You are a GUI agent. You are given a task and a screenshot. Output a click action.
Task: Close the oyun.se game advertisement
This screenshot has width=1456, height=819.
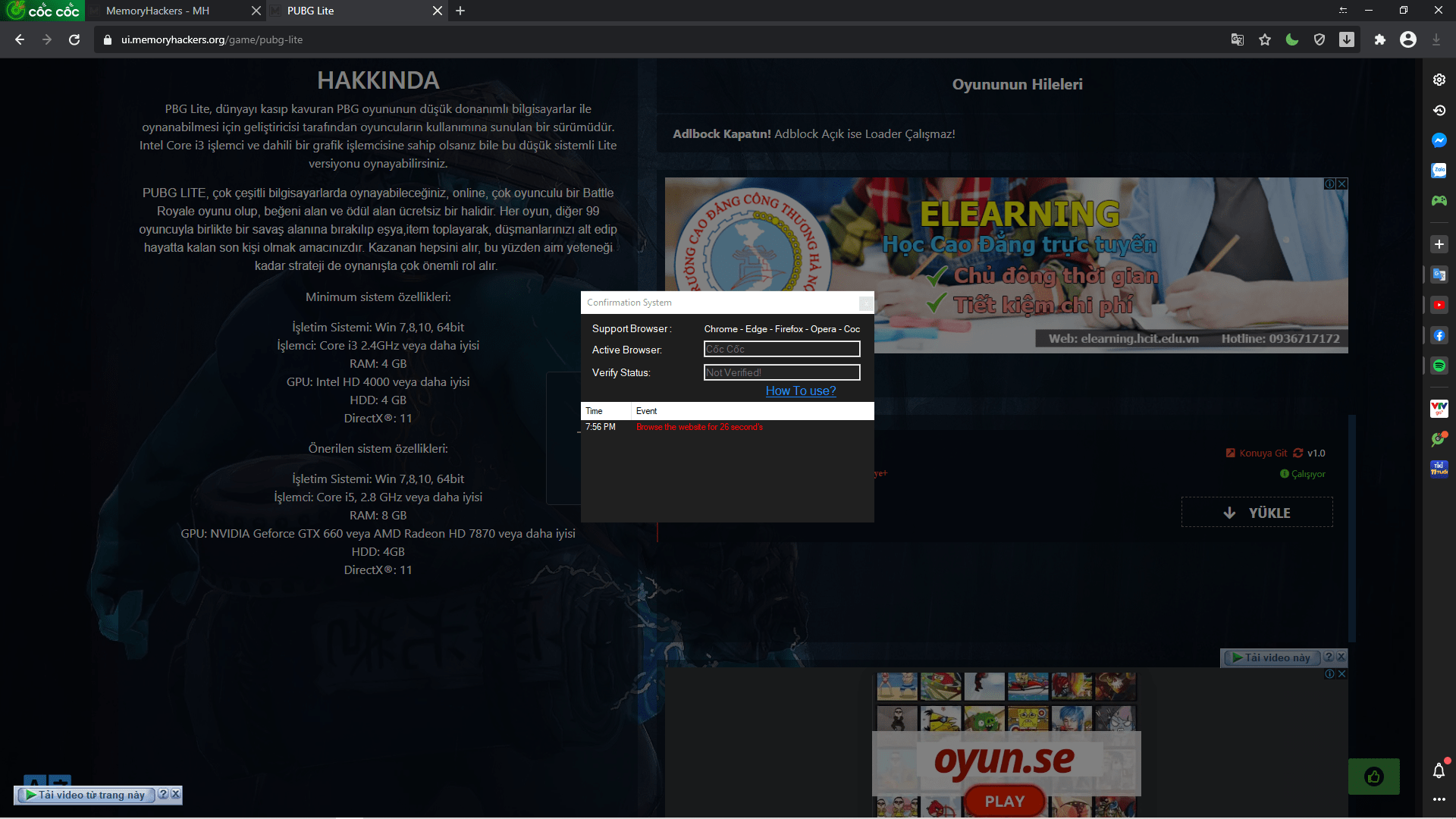1342,674
